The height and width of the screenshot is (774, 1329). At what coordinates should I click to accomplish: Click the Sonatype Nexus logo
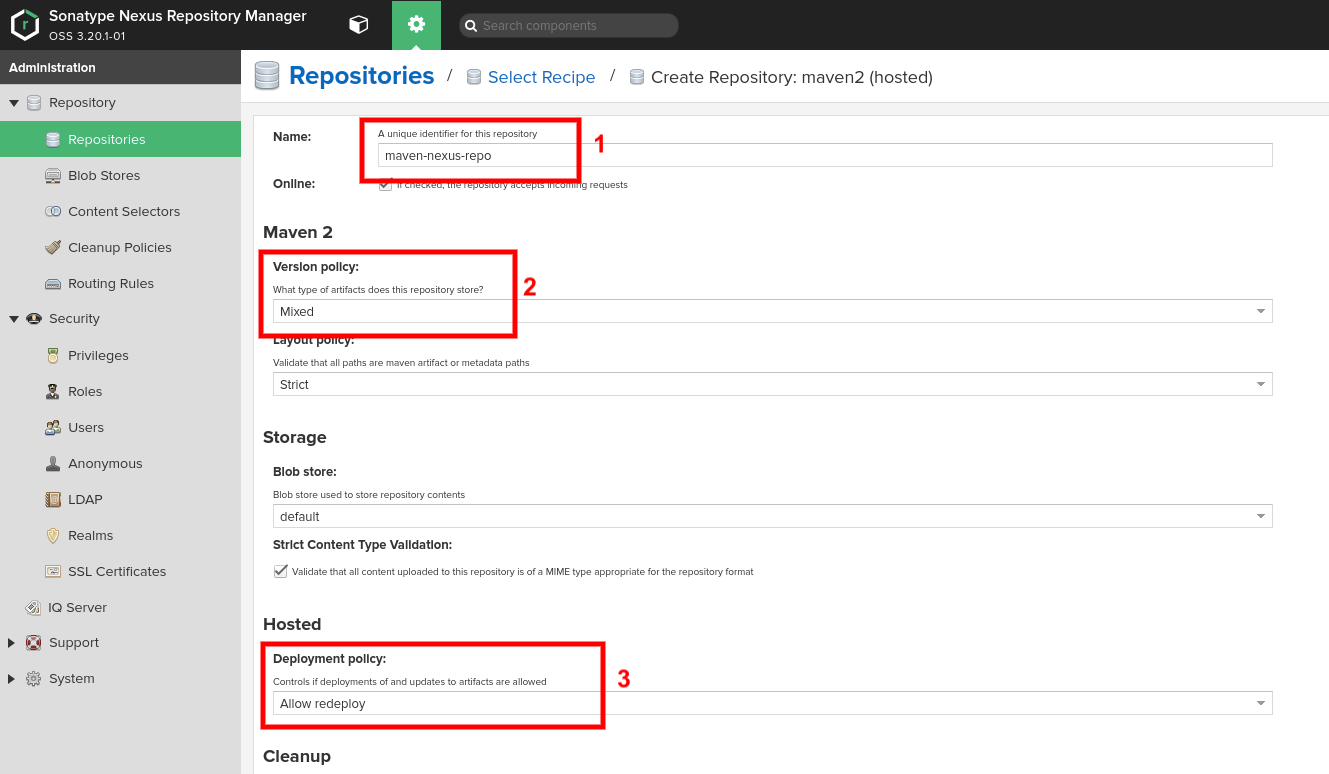(24, 25)
